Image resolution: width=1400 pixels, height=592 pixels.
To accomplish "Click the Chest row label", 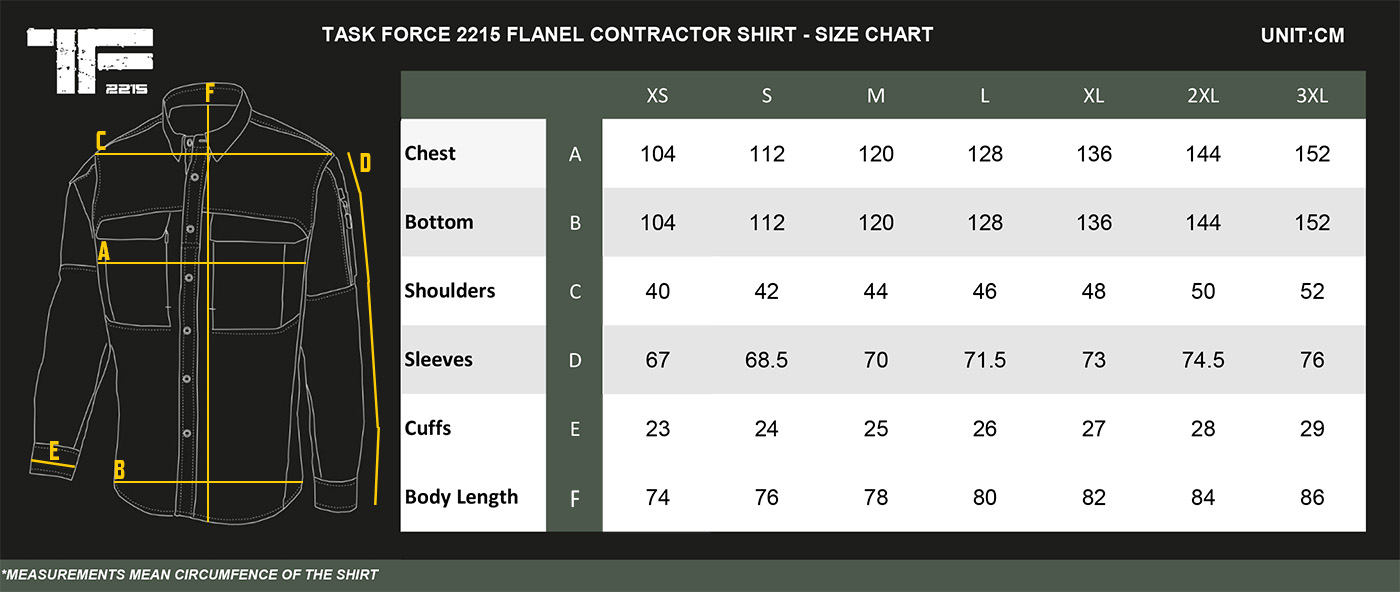I will pos(430,153).
